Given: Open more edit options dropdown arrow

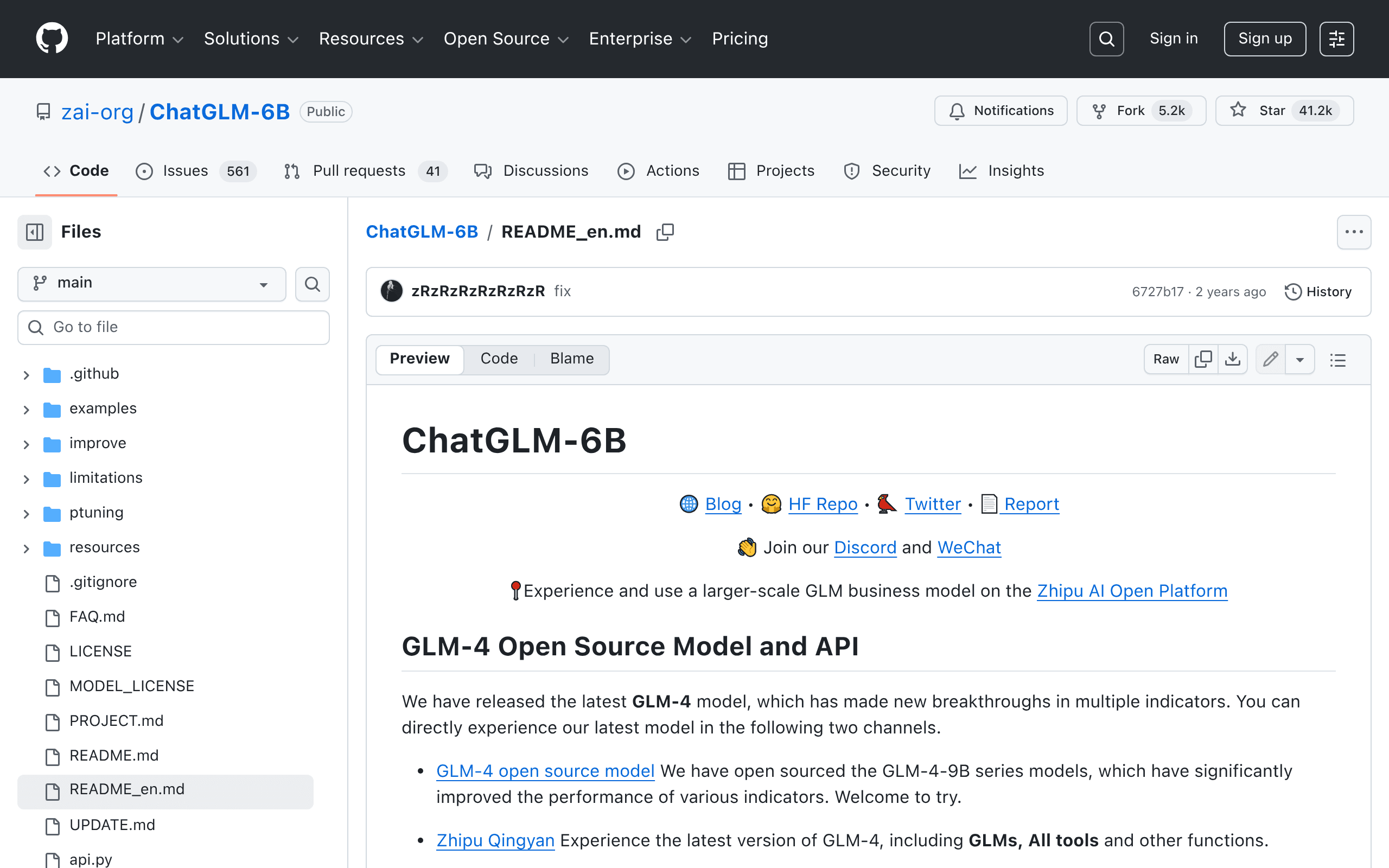Looking at the screenshot, I should (x=1300, y=359).
